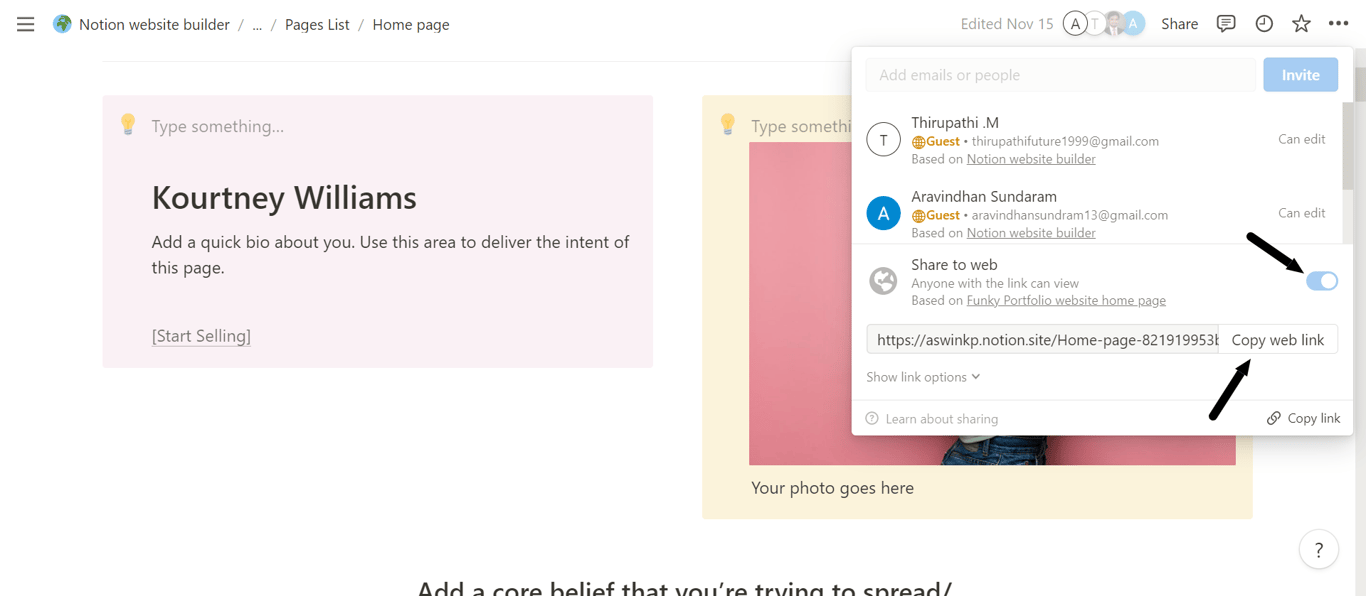Viewport: 1366px width, 596px height.
Task: Open Notion website builder link under Aravindhan
Action: pyautogui.click(x=1031, y=233)
